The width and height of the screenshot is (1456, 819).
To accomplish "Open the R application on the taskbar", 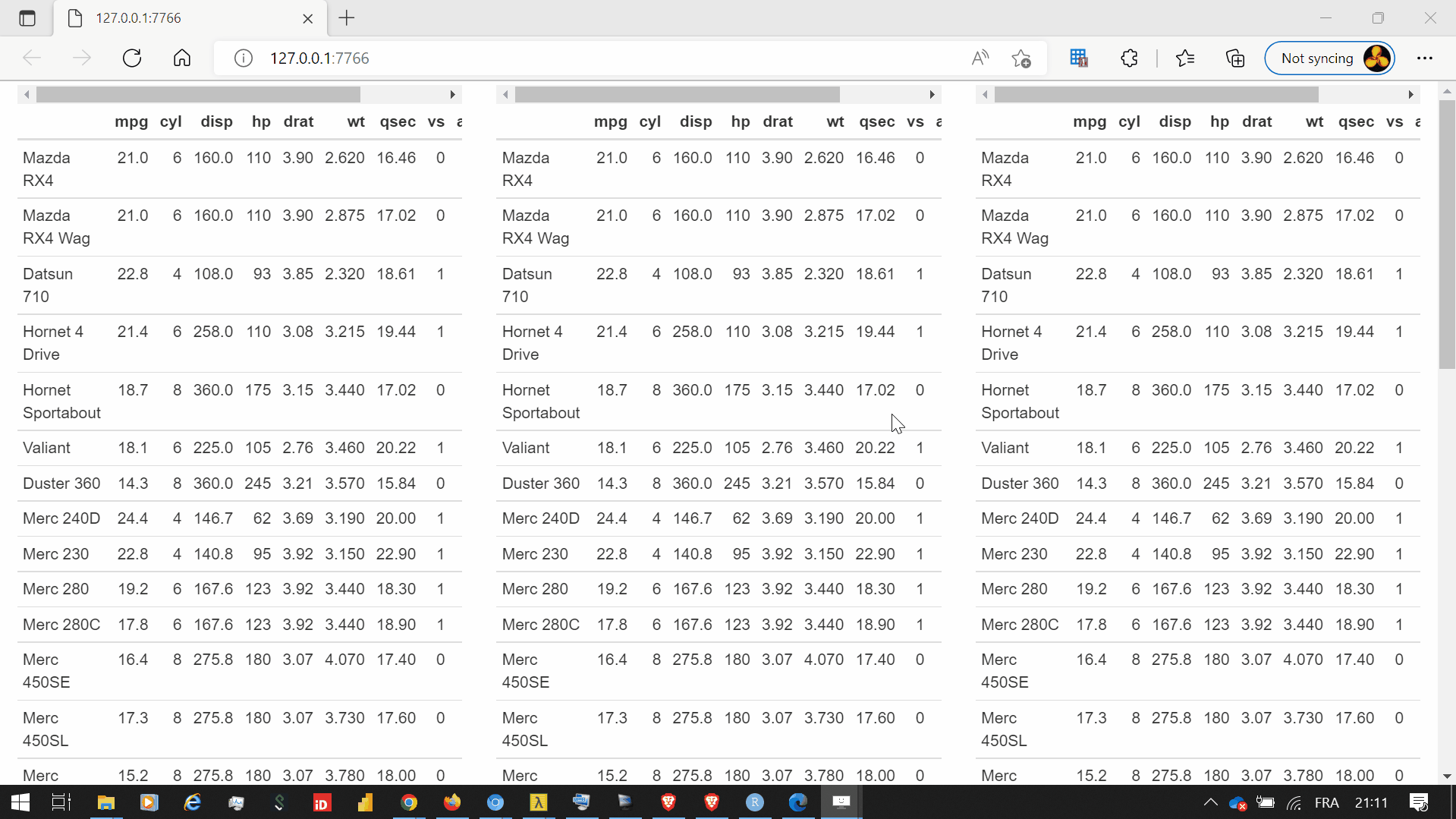I will tap(755, 802).
